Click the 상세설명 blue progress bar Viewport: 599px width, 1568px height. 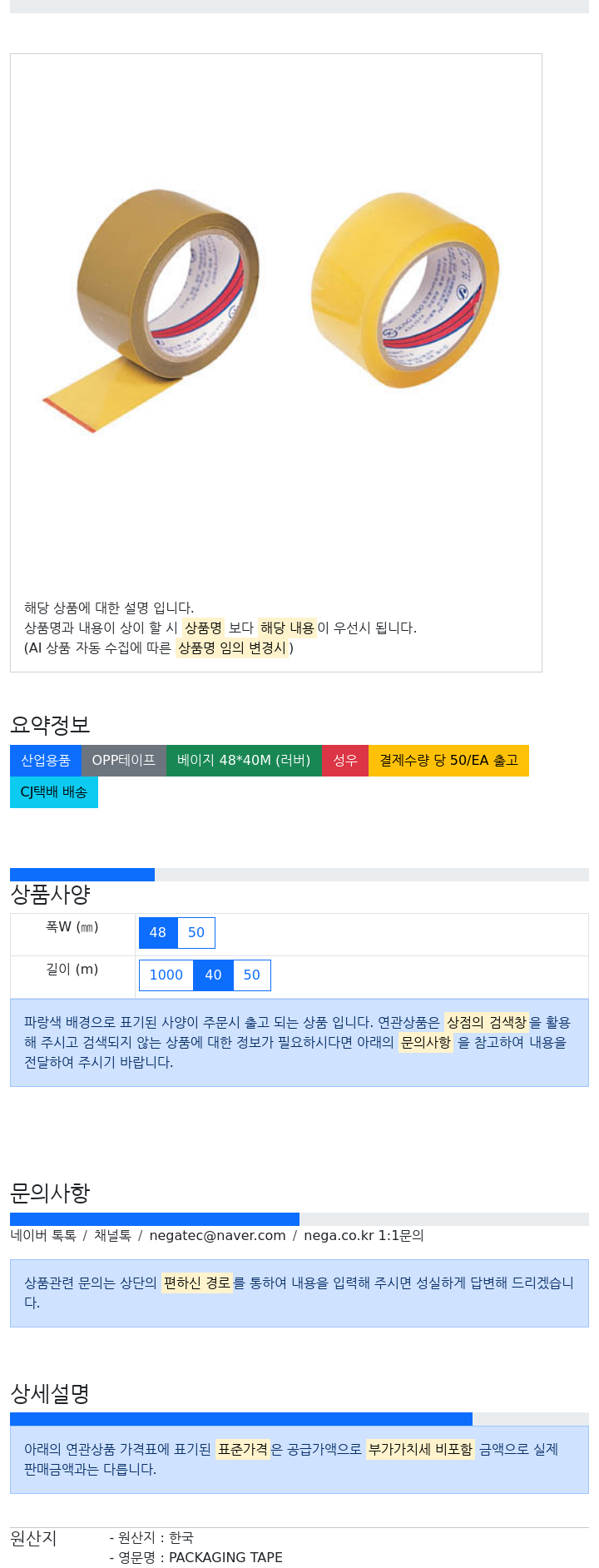[241, 1419]
